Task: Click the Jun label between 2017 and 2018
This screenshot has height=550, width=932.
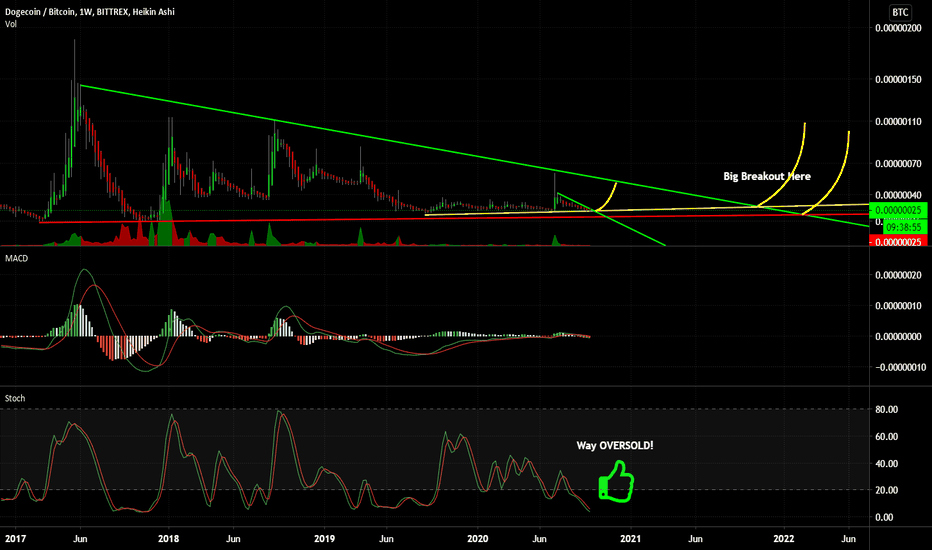Action: (x=80, y=539)
